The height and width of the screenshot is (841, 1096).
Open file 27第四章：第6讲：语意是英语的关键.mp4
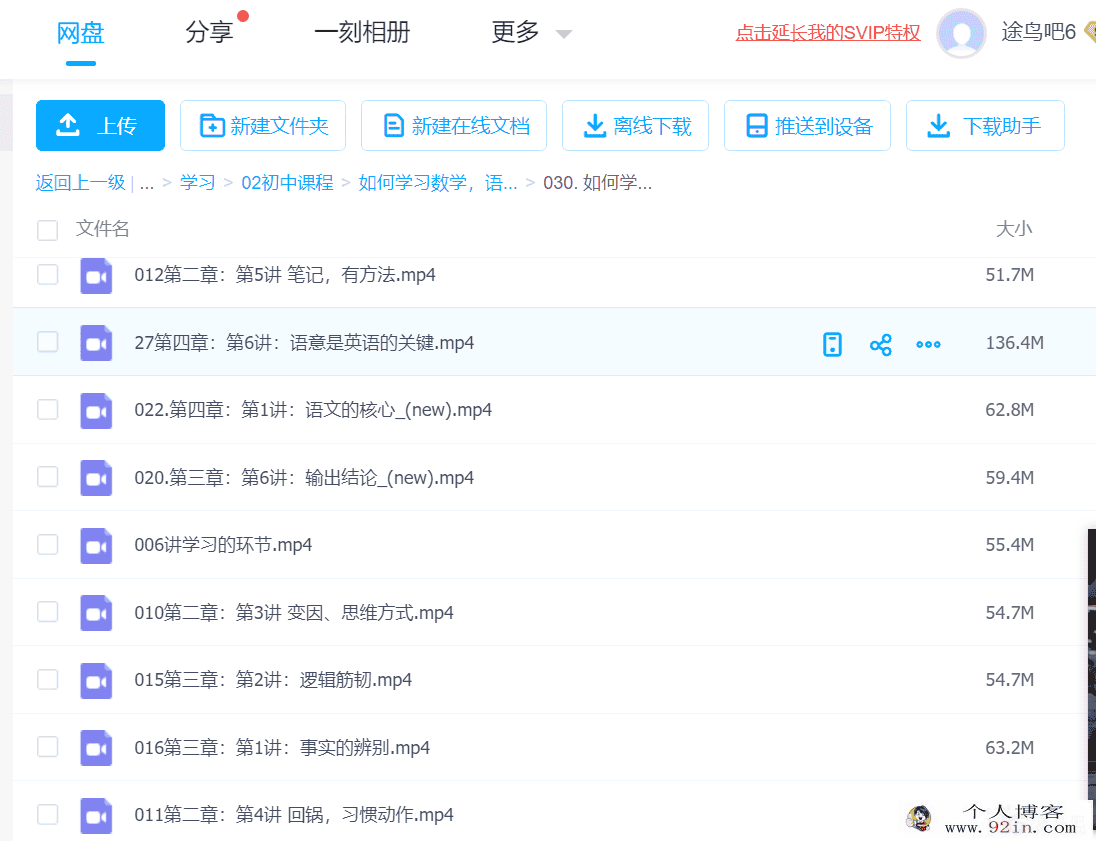304,343
